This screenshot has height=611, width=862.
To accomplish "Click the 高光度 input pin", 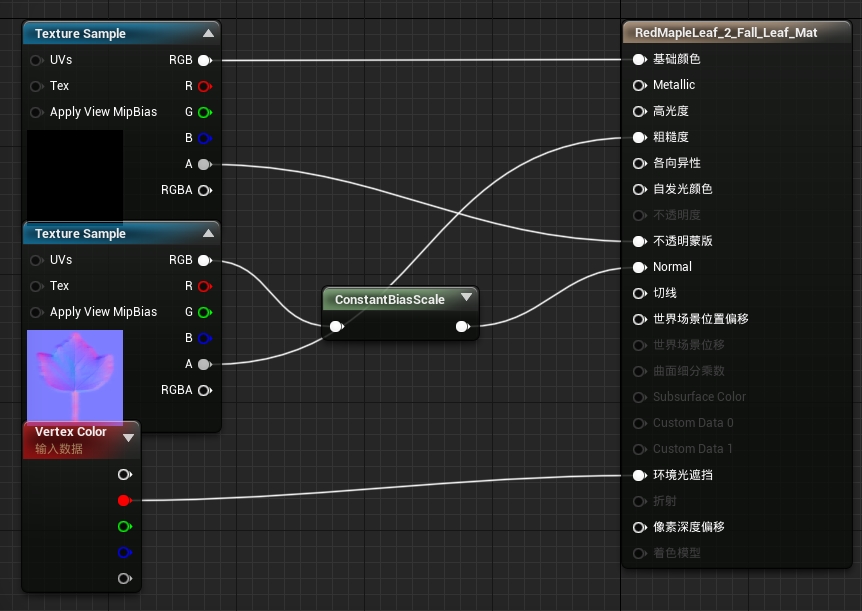I will pos(639,112).
